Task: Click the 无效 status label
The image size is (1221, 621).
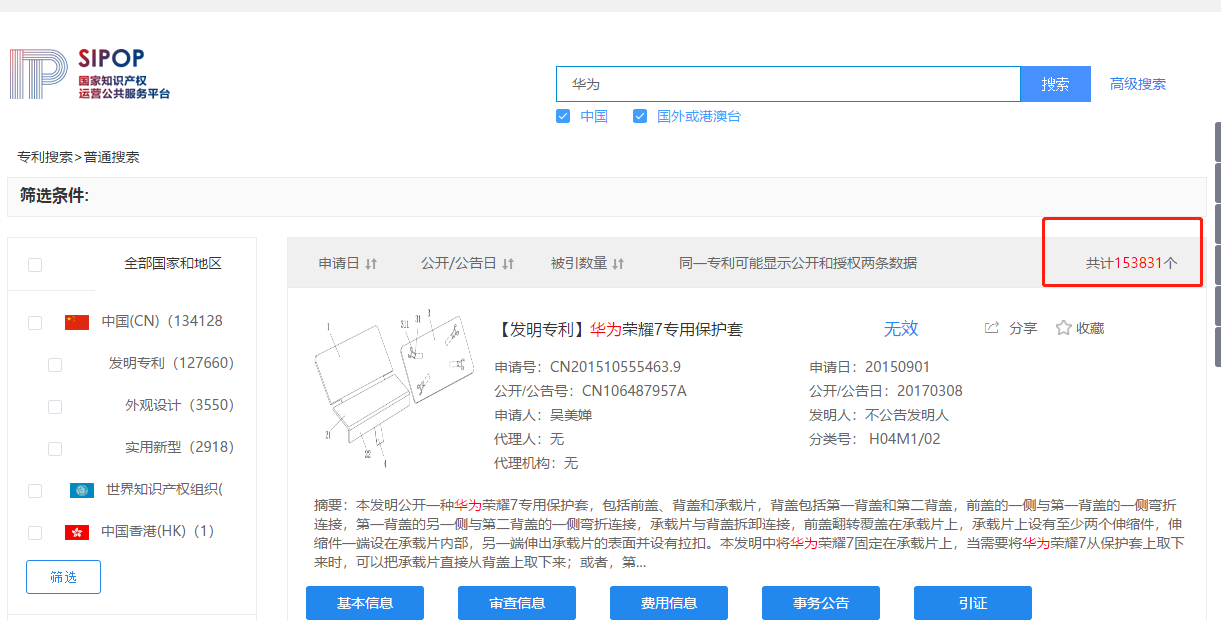Action: coord(901,328)
